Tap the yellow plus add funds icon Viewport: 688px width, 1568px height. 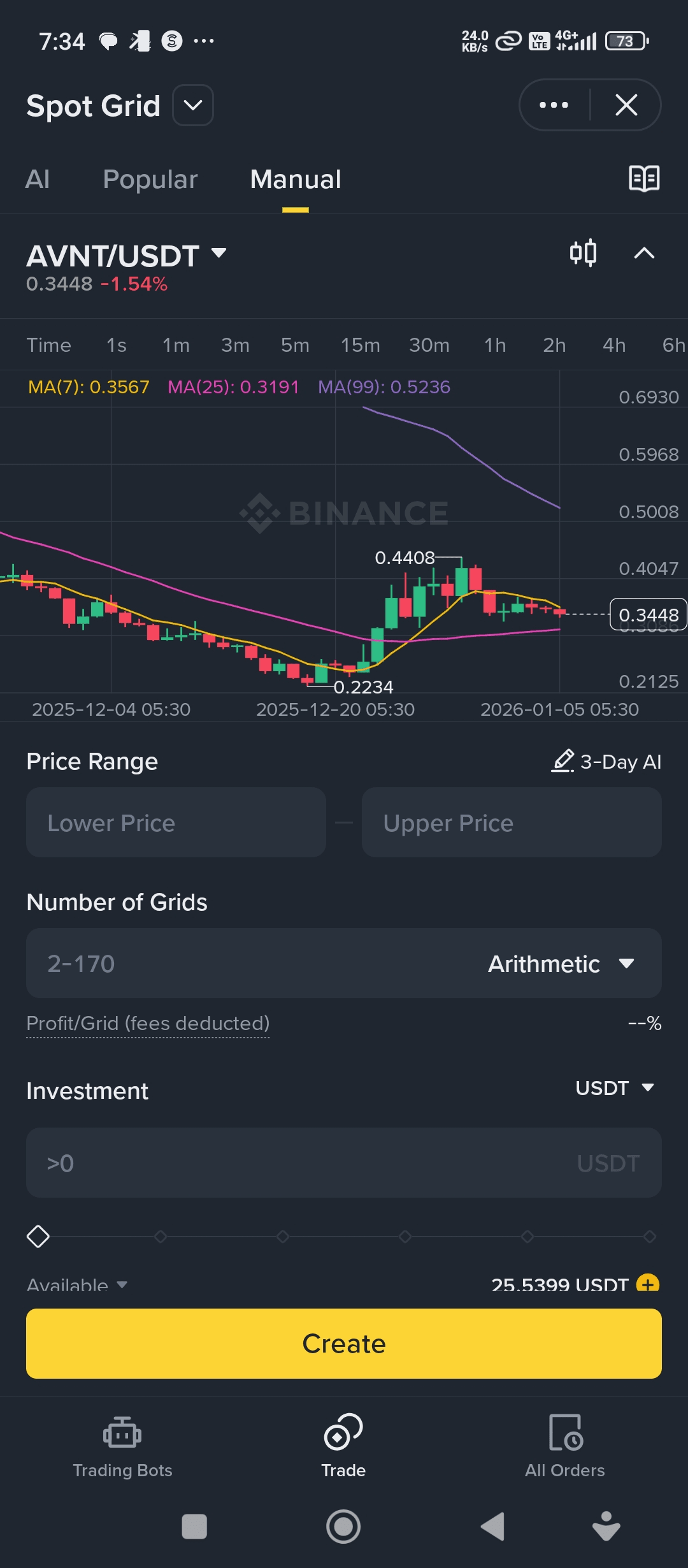648,1283
